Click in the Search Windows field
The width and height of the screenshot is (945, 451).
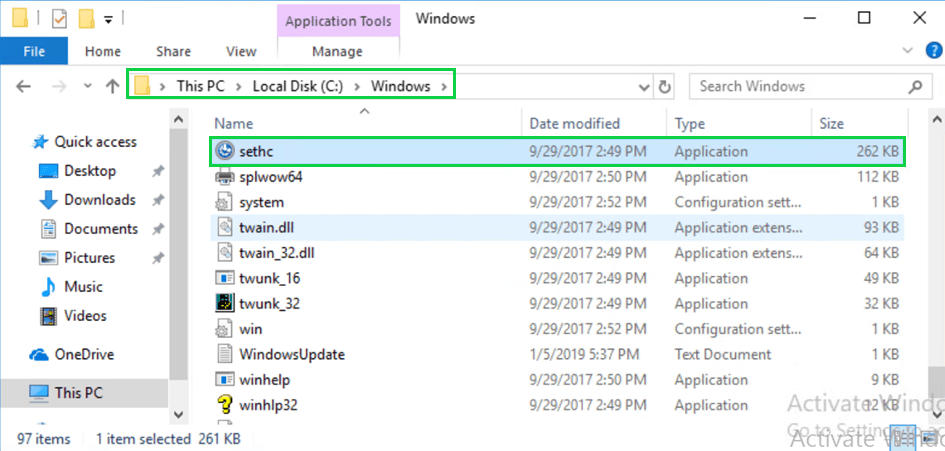click(x=800, y=86)
